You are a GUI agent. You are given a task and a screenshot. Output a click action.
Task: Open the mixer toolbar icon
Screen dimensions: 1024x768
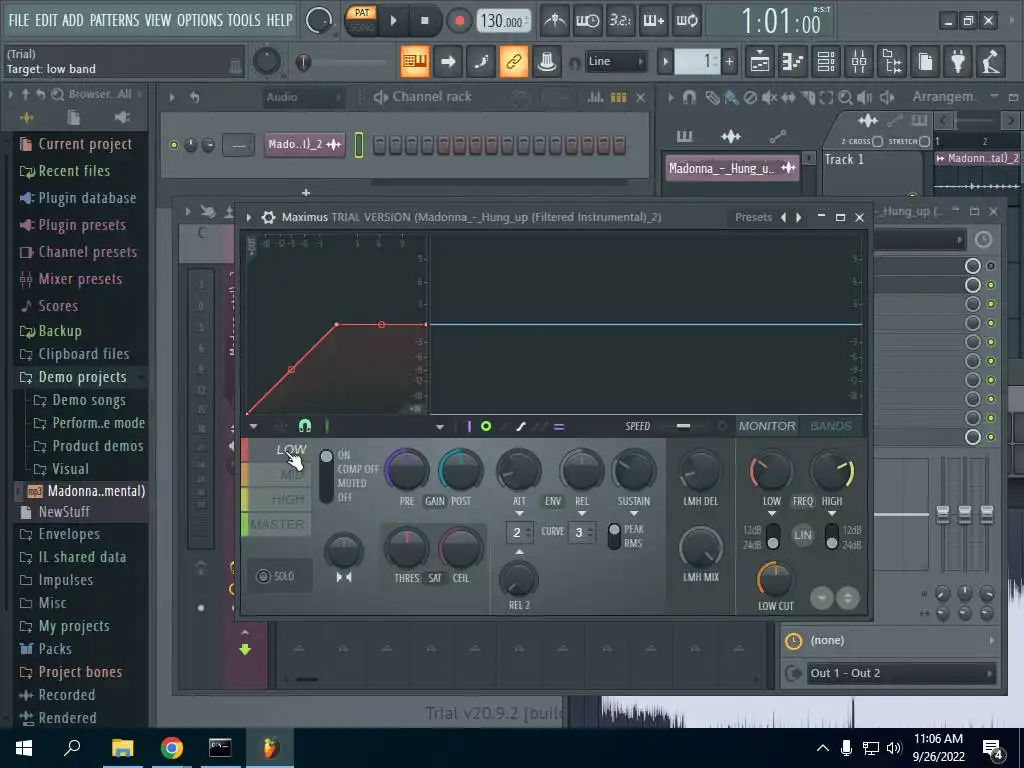(x=859, y=62)
